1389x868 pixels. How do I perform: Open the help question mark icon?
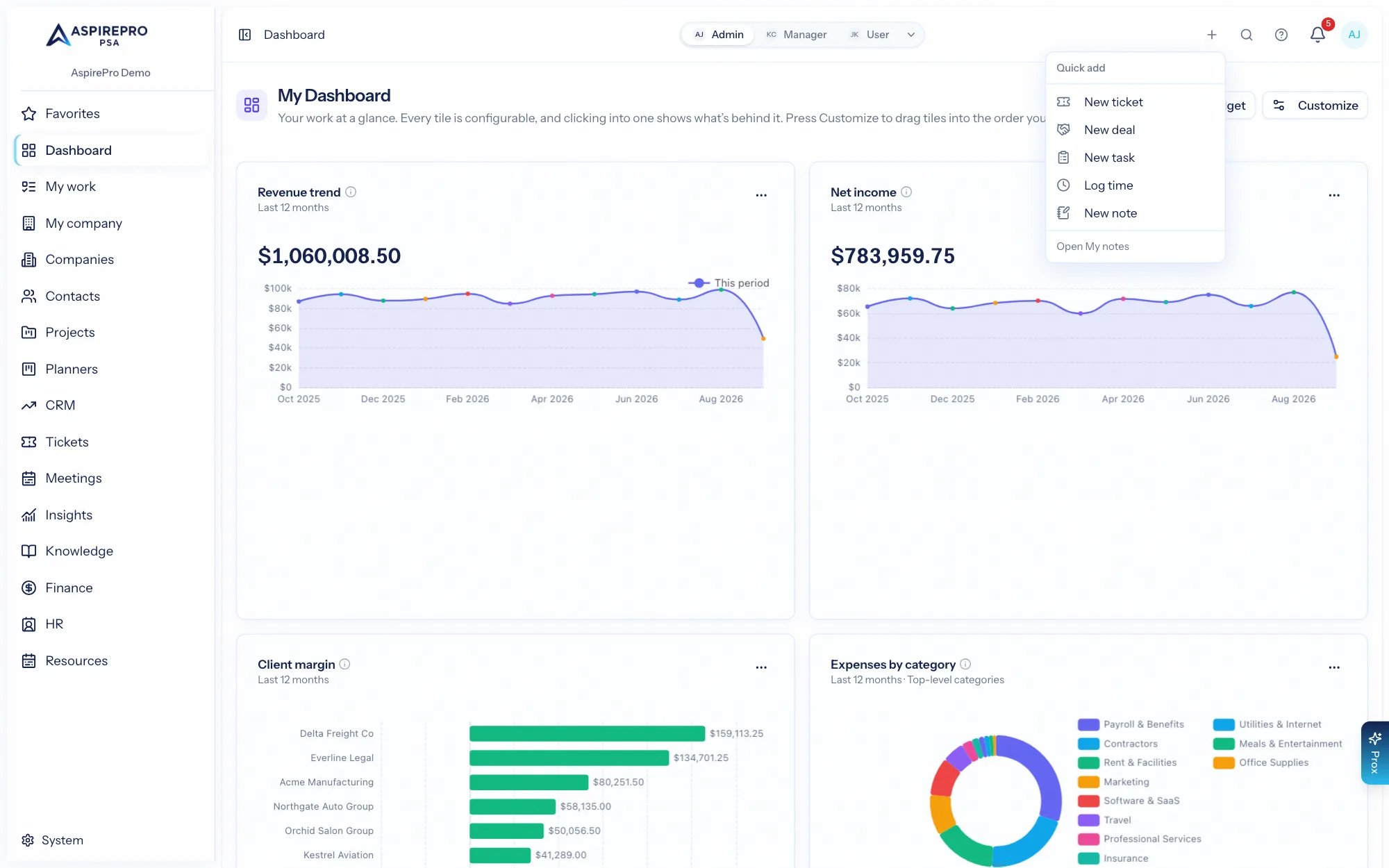[x=1281, y=35]
